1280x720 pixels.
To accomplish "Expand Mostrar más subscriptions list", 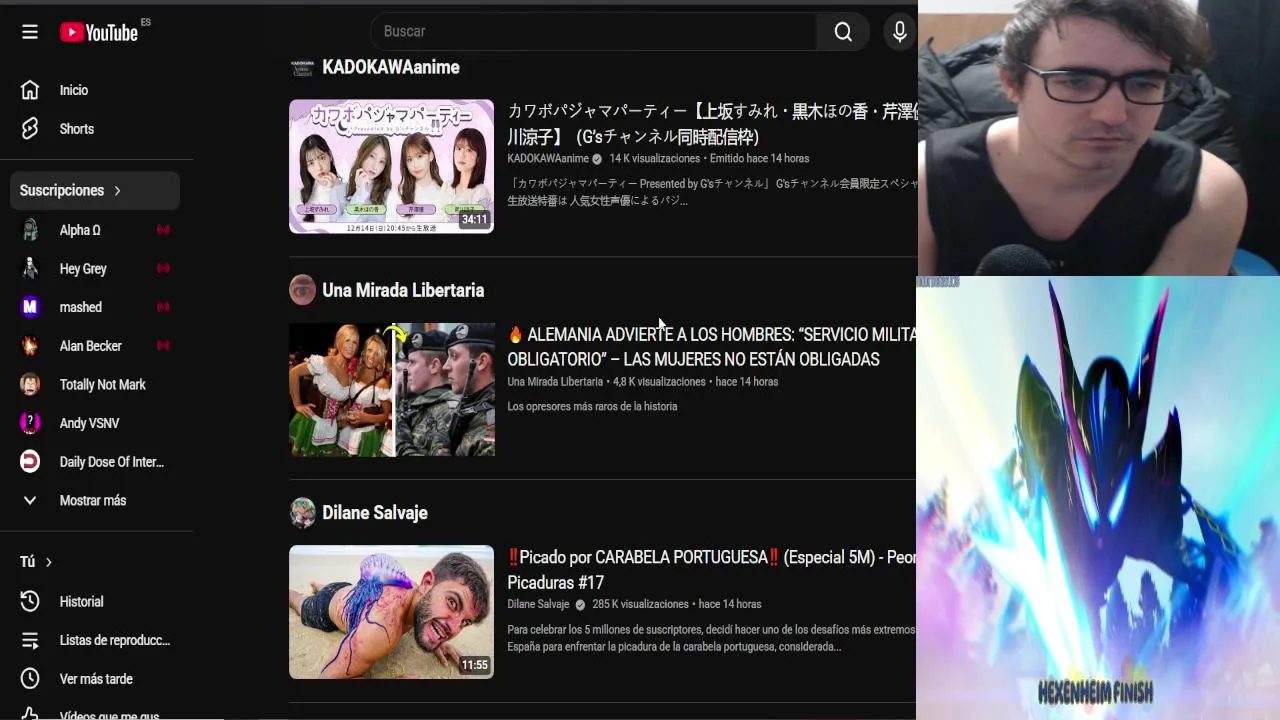I will coord(95,500).
